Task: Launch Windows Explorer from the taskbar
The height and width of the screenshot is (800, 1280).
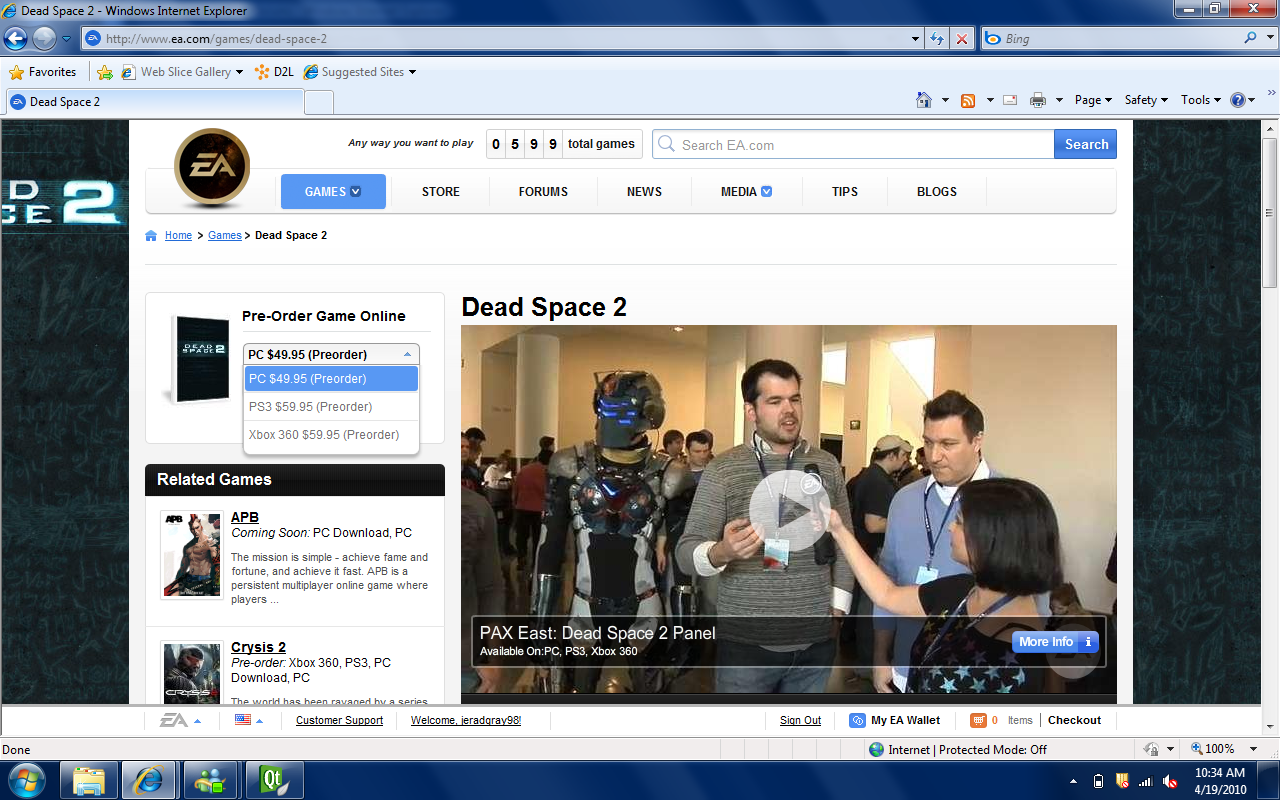Action: click(x=89, y=780)
